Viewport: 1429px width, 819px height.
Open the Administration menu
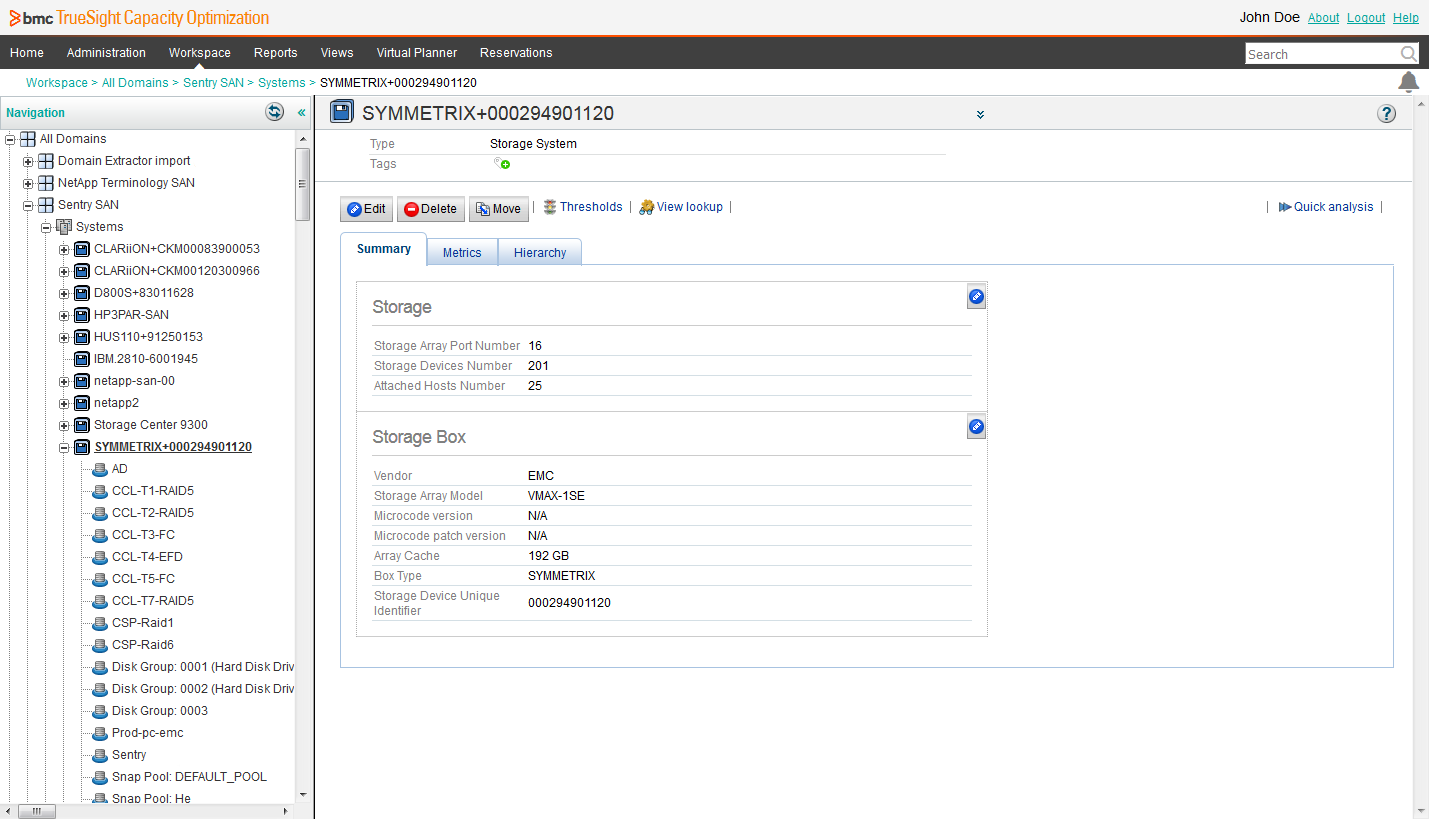(106, 53)
